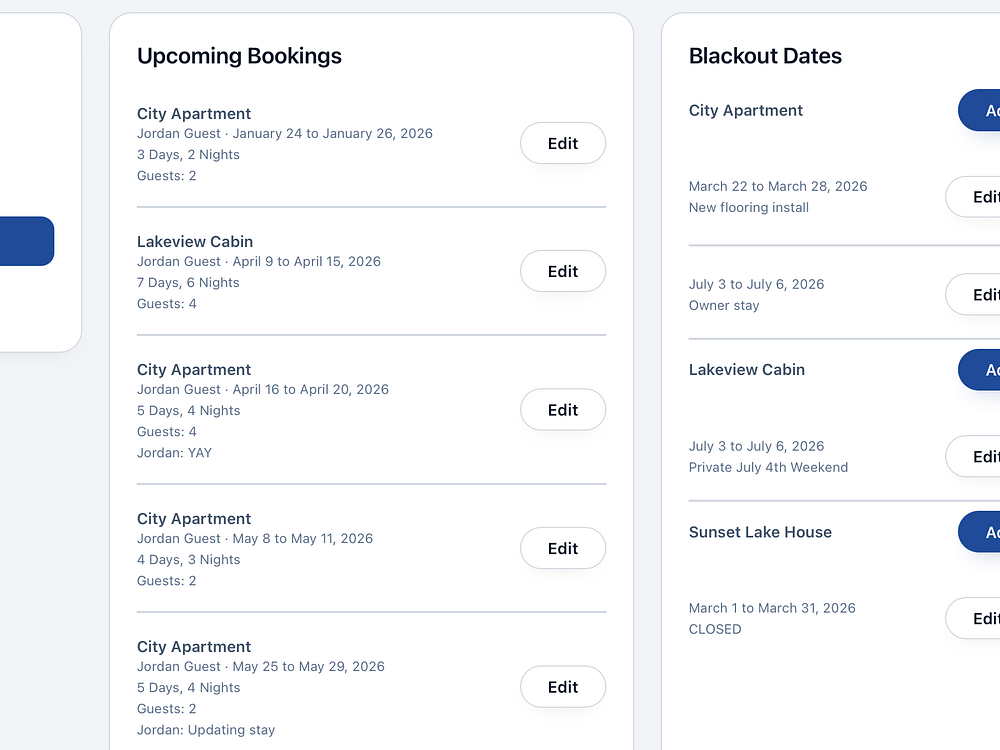The image size is (1000, 750).
Task: Add a blackout date for Lakeview Cabin
Action: [x=981, y=370]
